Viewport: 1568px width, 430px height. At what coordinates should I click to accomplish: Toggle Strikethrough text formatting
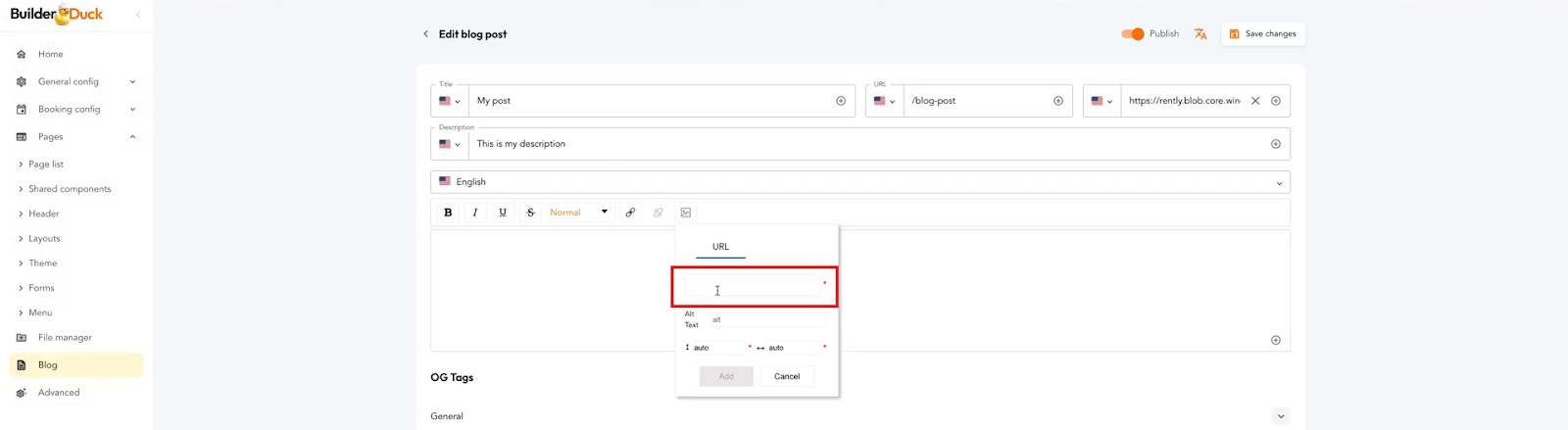(530, 213)
